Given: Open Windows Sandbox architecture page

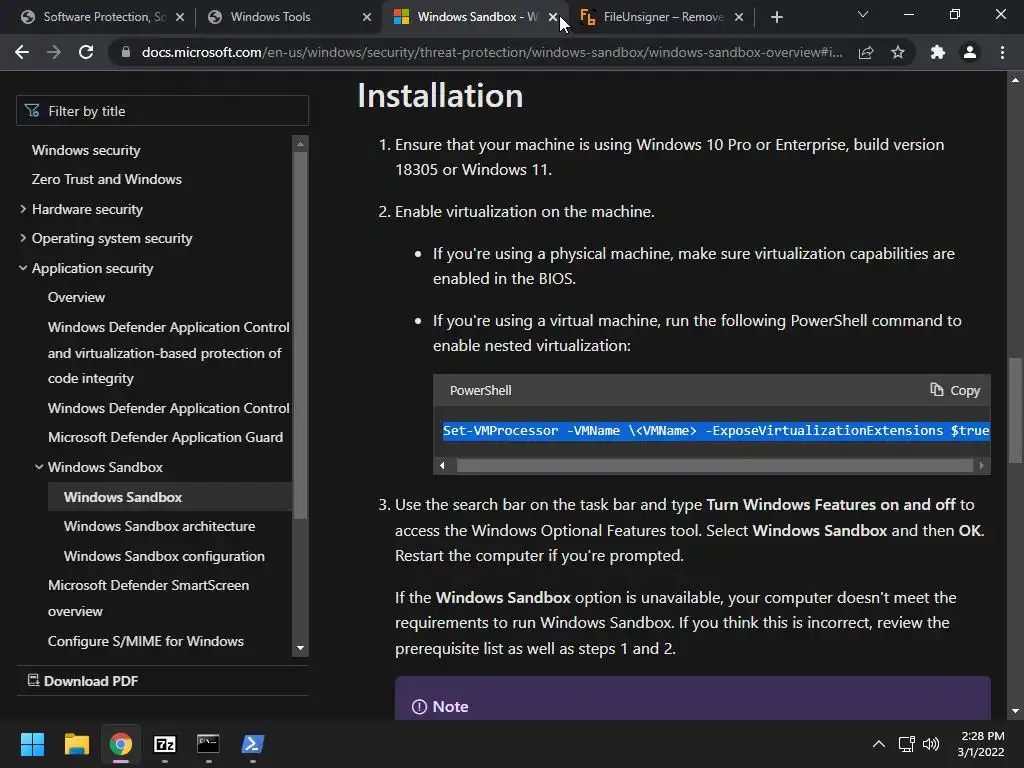Looking at the screenshot, I should click(x=159, y=526).
